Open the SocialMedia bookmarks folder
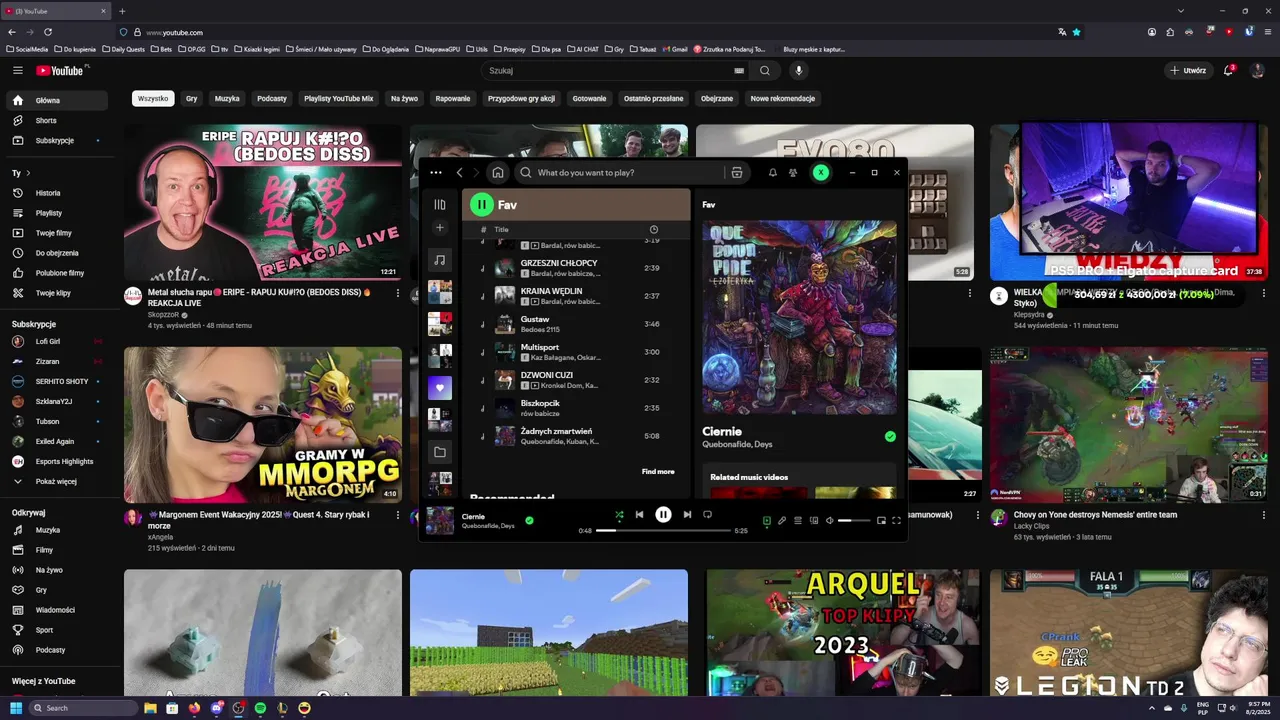 point(27,48)
